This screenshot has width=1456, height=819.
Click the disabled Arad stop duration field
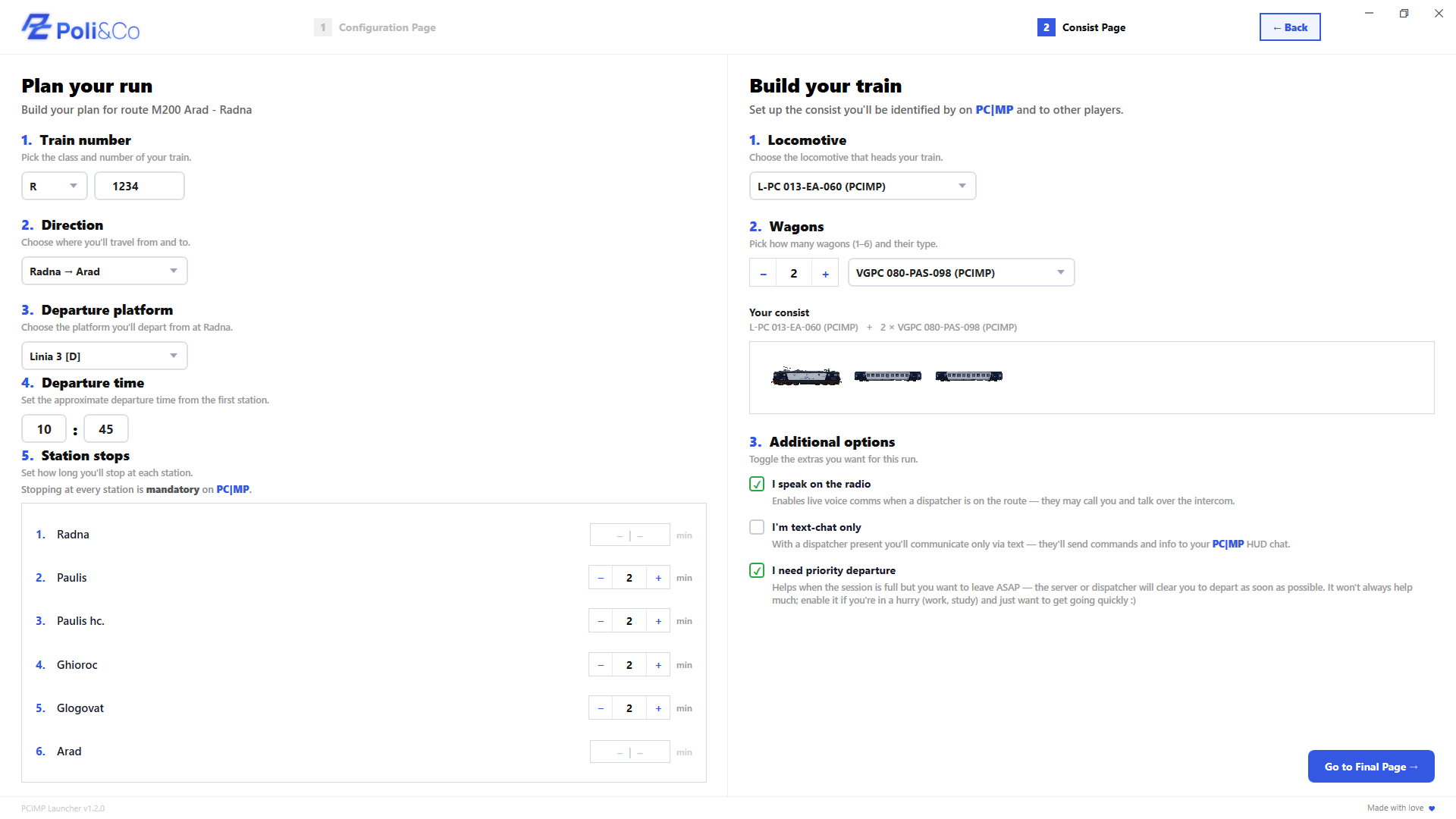point(630,752)
